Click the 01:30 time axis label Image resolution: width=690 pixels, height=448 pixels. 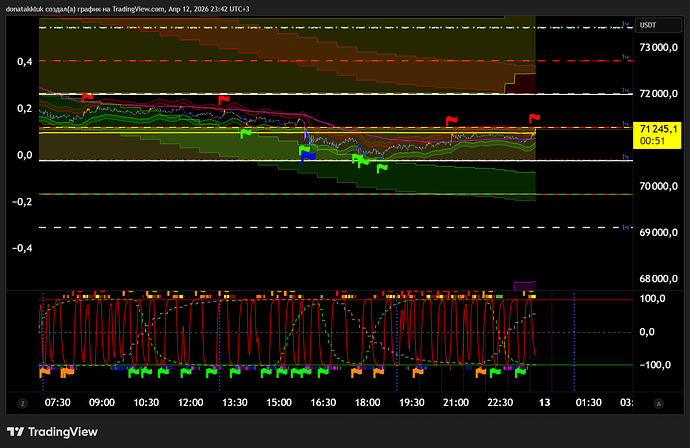[x=589, y=403]
